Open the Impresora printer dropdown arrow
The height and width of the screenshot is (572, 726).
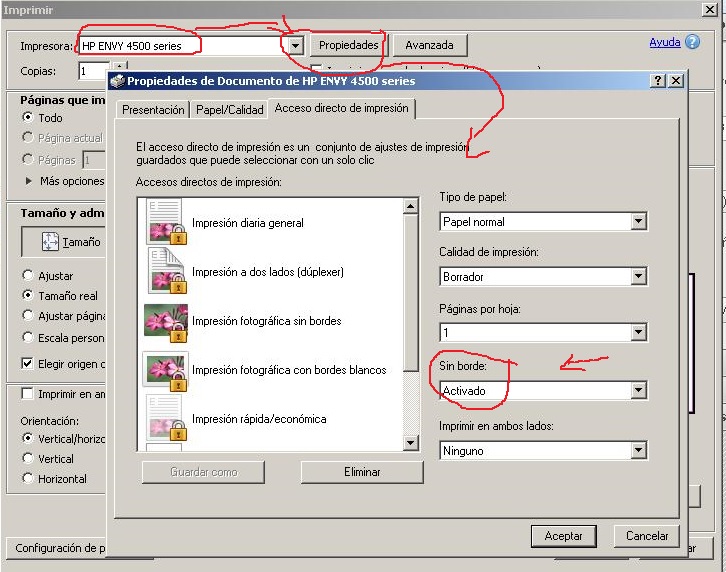(x=295, y=45)
